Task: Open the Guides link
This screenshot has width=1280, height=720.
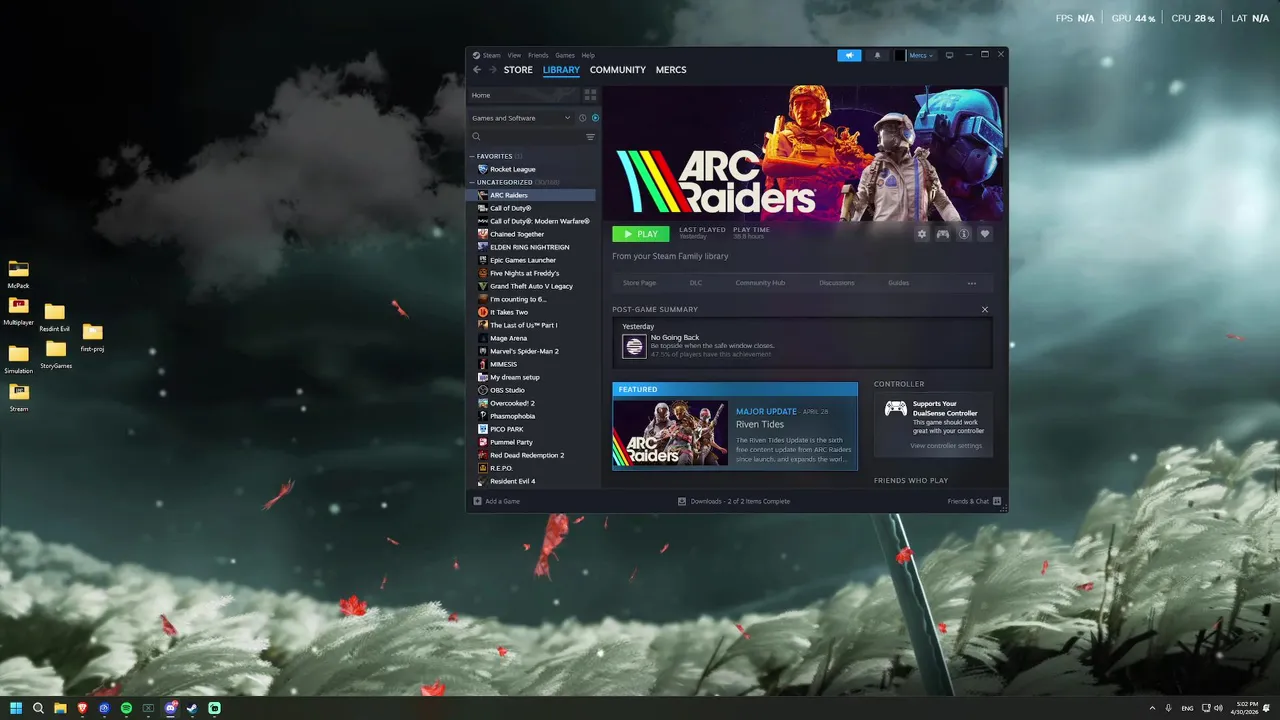Action: [x=899, y=283]
